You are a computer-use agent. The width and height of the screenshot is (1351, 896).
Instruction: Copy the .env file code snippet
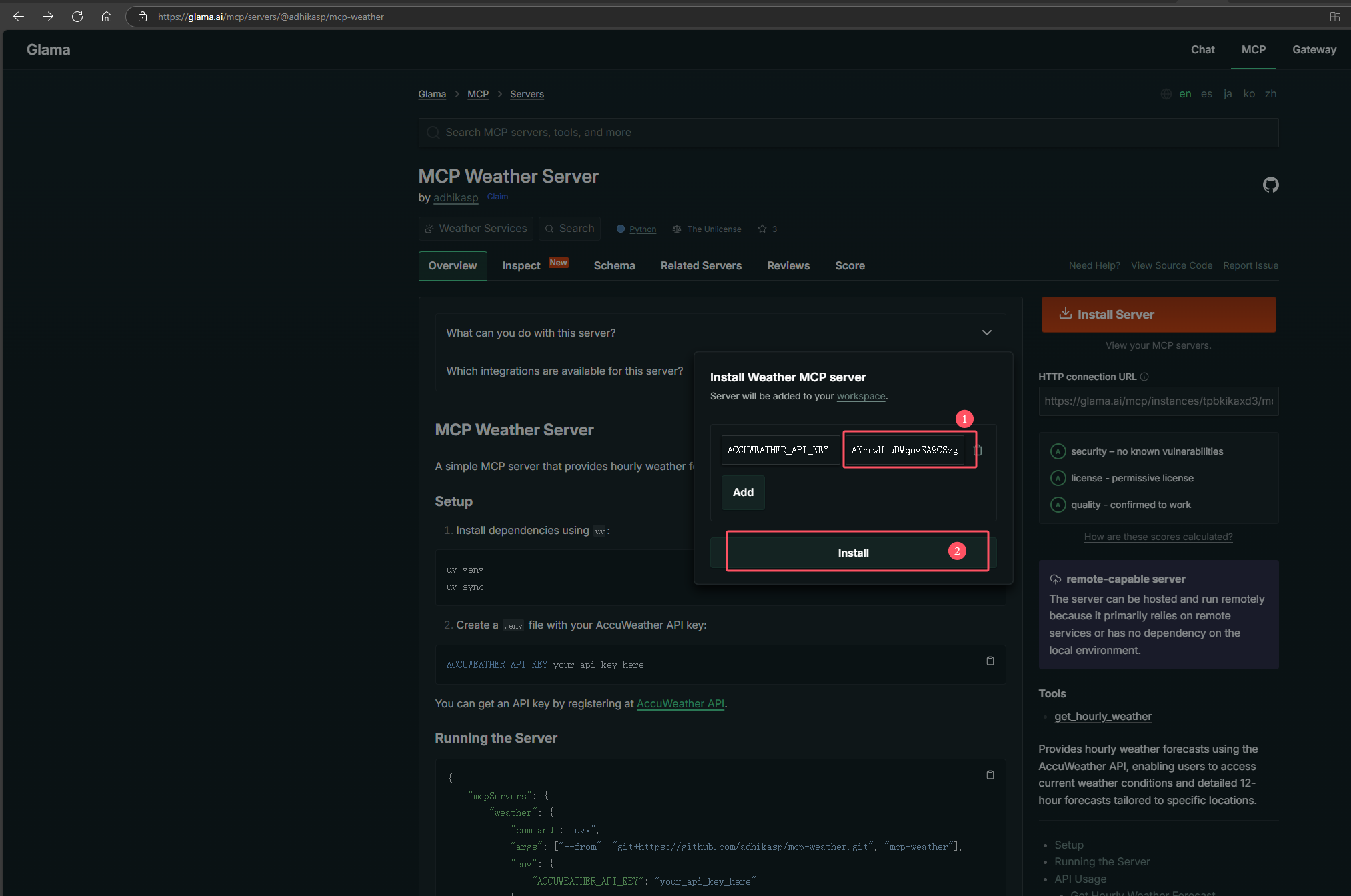point(990,661)
